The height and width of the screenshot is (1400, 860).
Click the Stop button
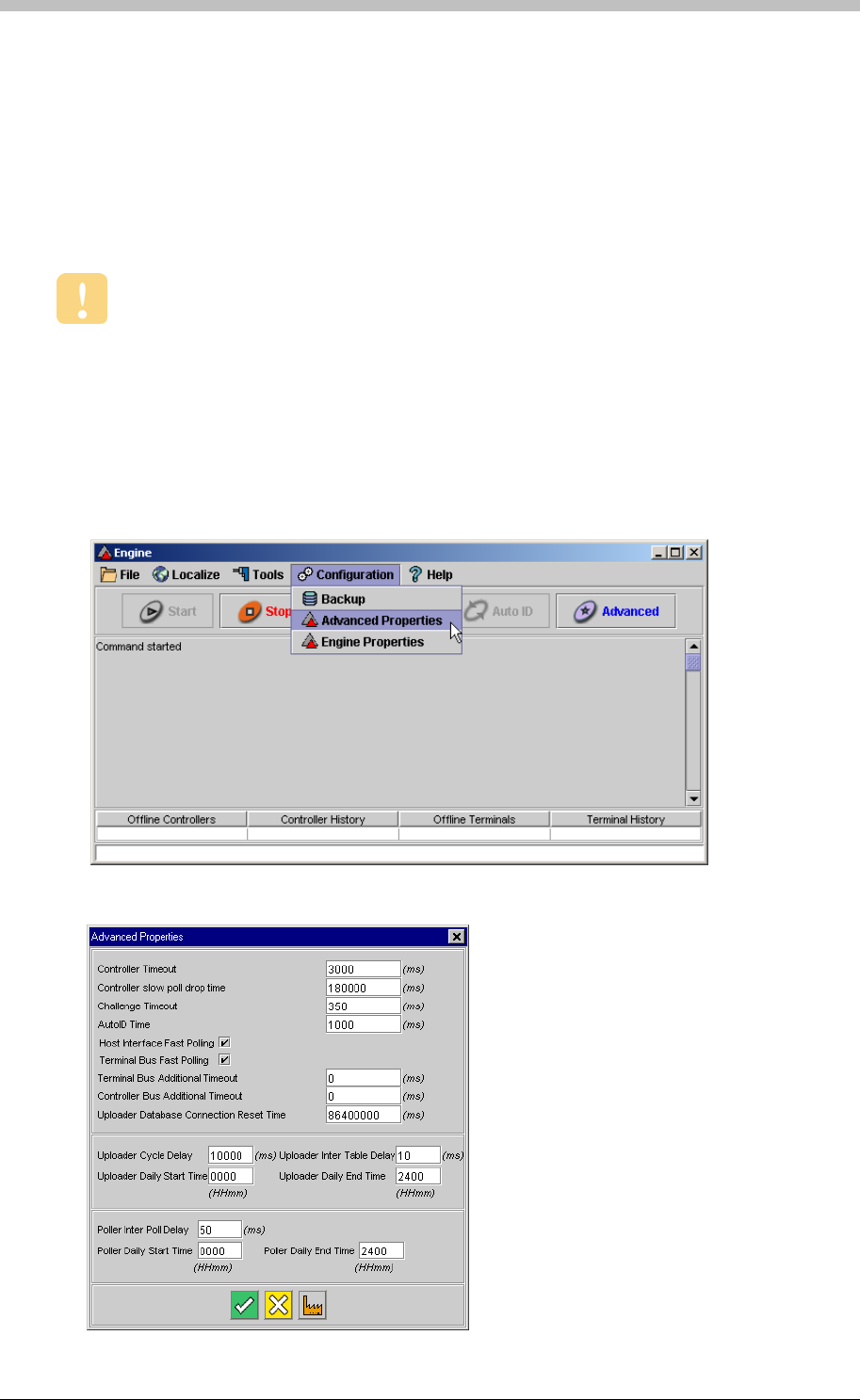pyautogui.click(x=256, y=611)
